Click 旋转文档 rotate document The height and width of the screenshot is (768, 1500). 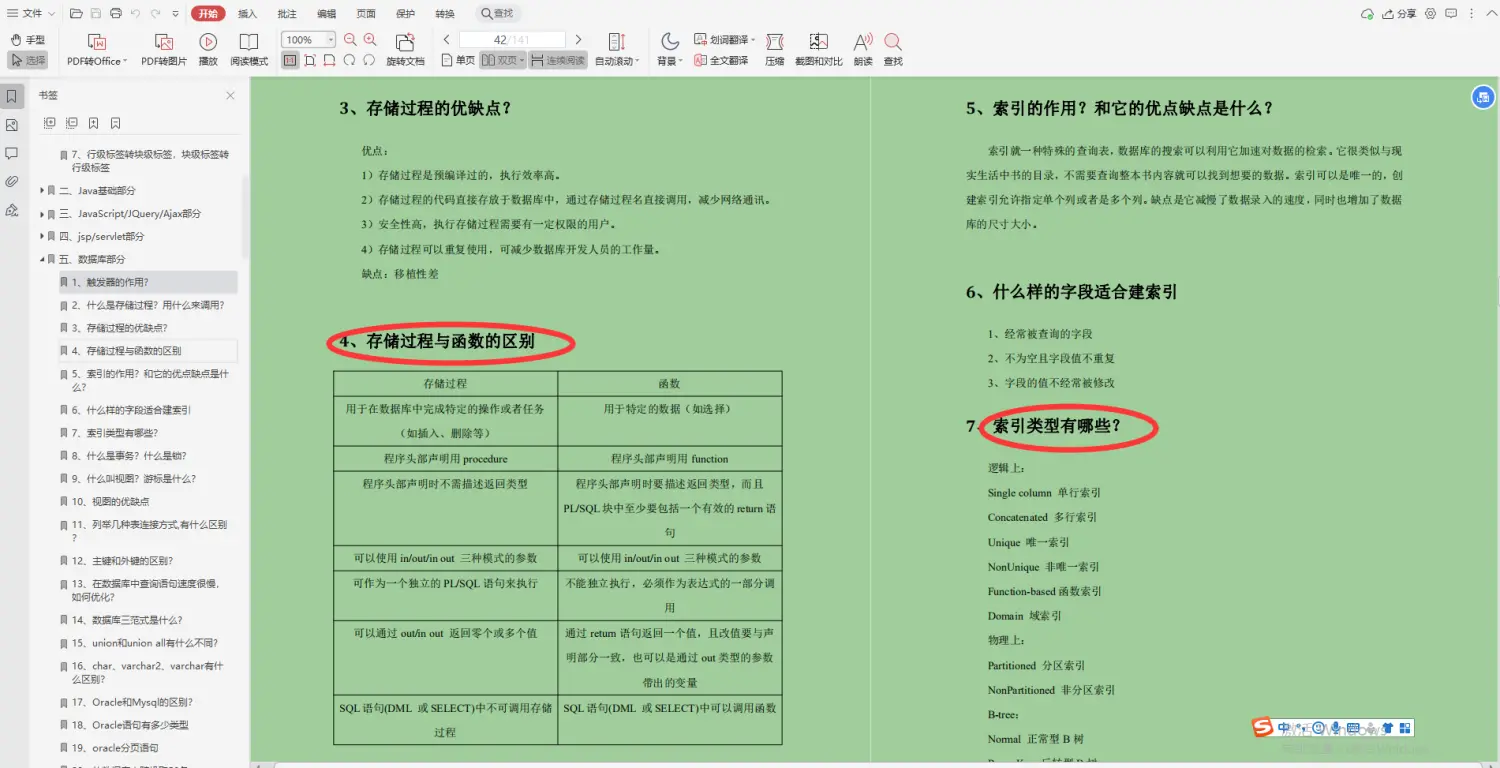tap(405, 50)
